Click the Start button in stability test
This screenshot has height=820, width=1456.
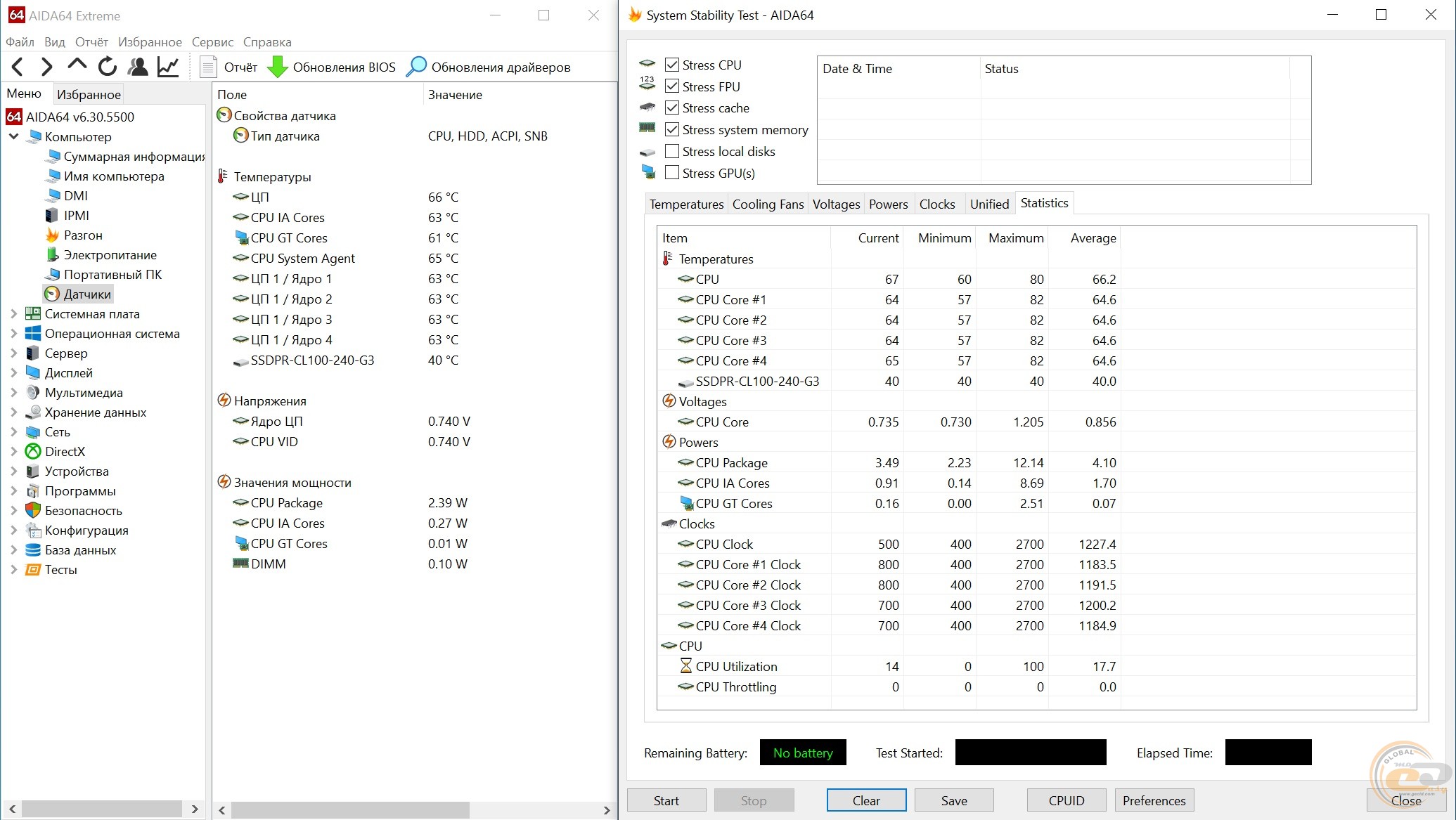(666, 800)
